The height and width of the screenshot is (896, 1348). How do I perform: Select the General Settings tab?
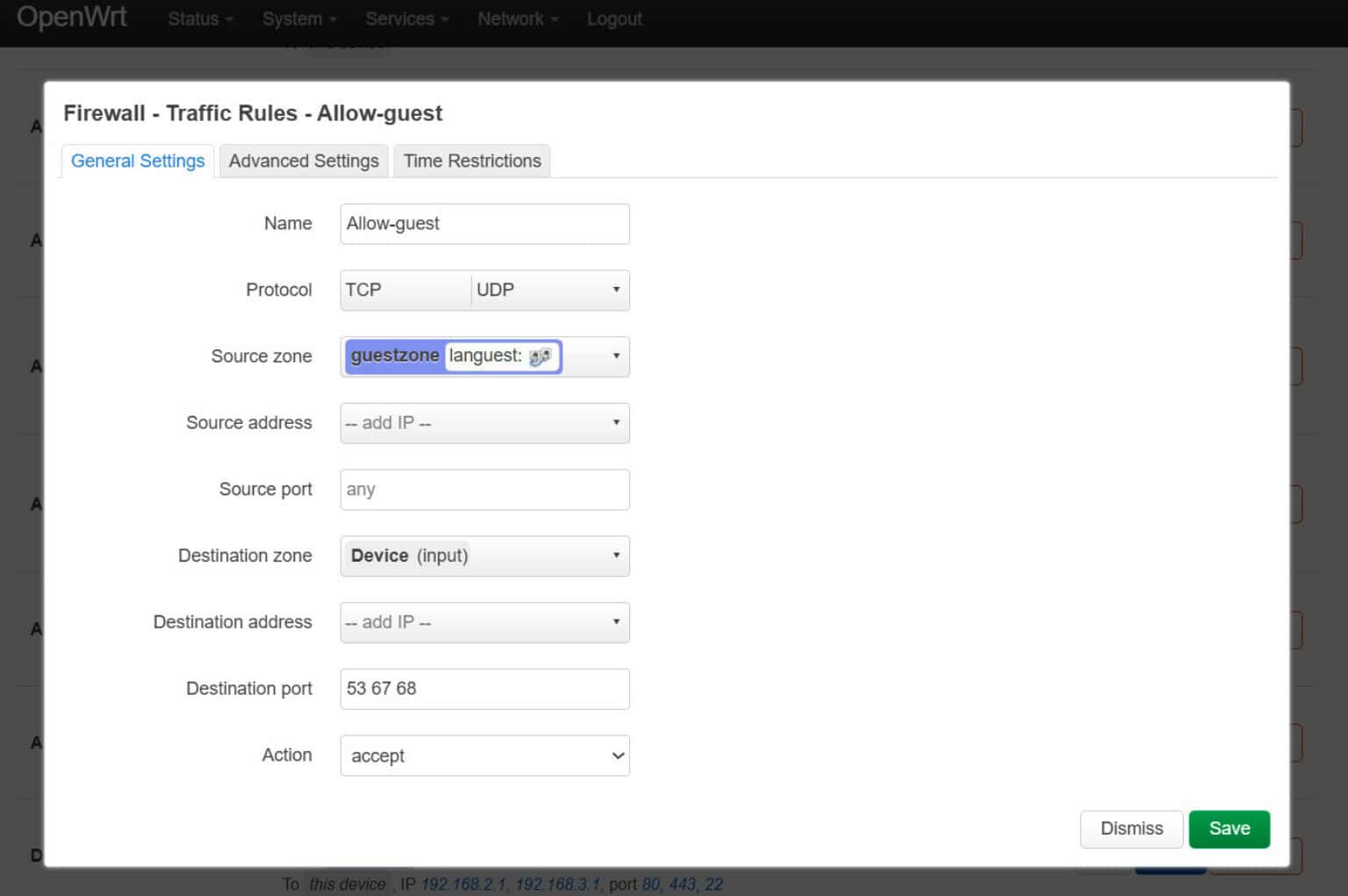pyautogui.click(x=137, y=161)
